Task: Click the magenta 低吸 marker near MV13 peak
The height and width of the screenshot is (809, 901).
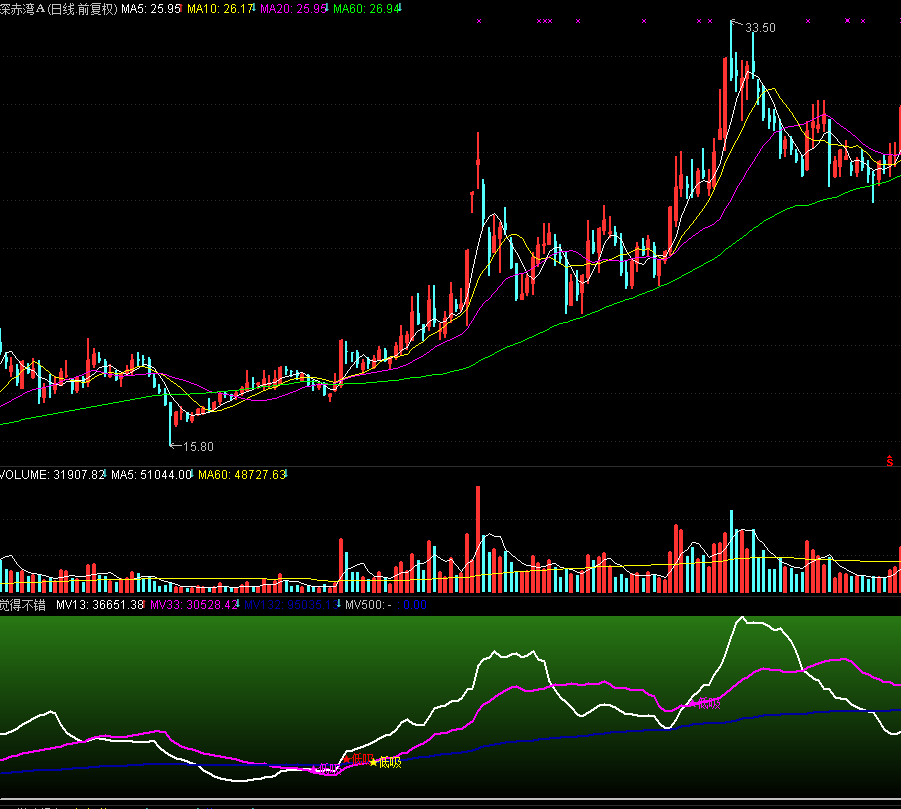Action: click(x=705, y=703)
